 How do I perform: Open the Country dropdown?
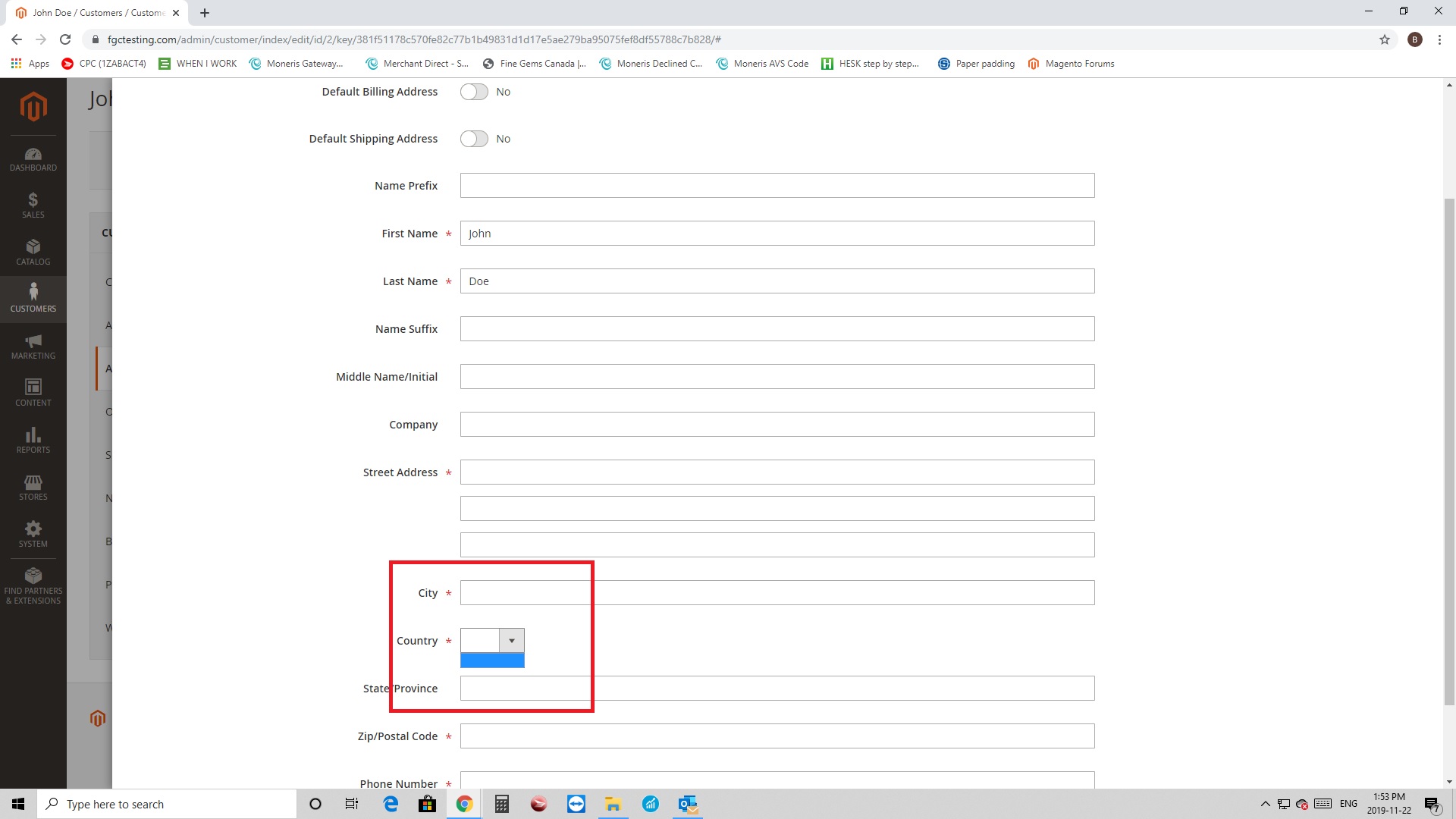tap(512, 640)
